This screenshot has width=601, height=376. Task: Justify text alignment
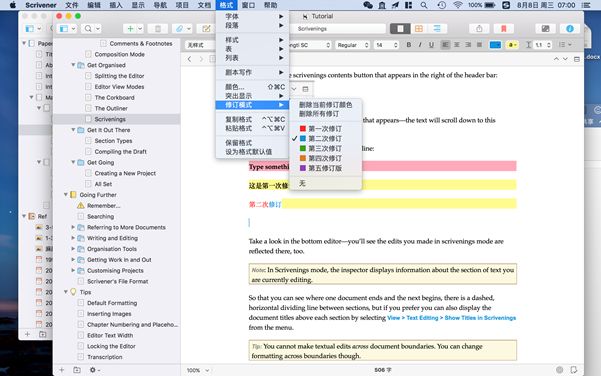[x=479, y=45]
